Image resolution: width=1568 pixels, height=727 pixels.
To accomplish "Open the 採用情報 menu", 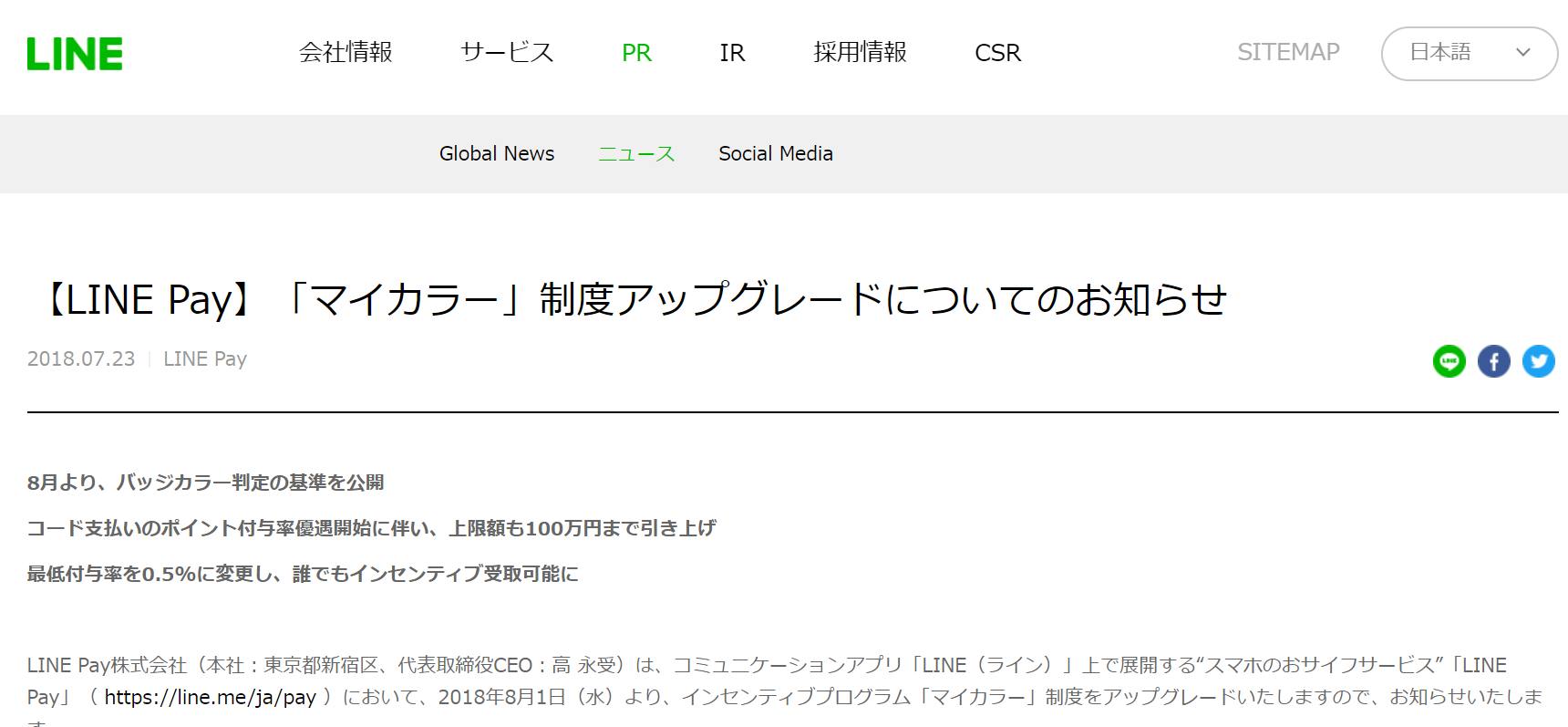I will pos(860,53).
